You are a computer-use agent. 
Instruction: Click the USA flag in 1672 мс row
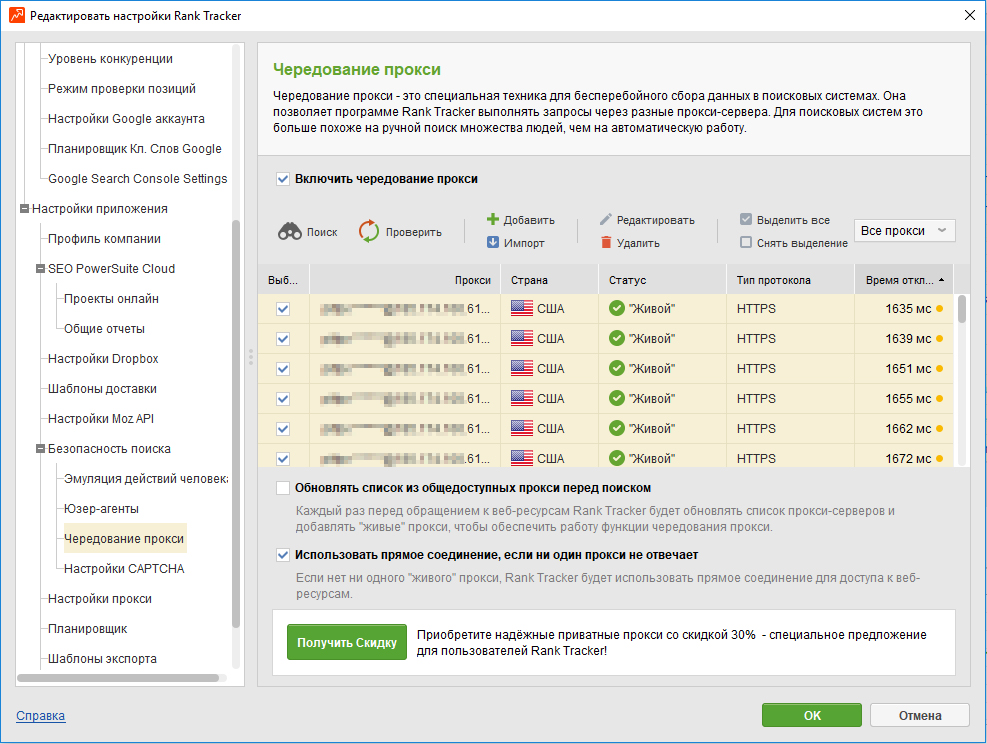pos(522,458)
